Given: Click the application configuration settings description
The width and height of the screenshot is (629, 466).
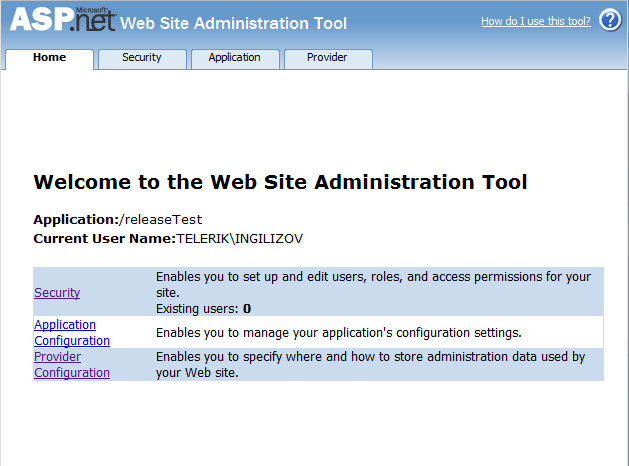Looking at the screenshot, I should (x=339, y=332).
